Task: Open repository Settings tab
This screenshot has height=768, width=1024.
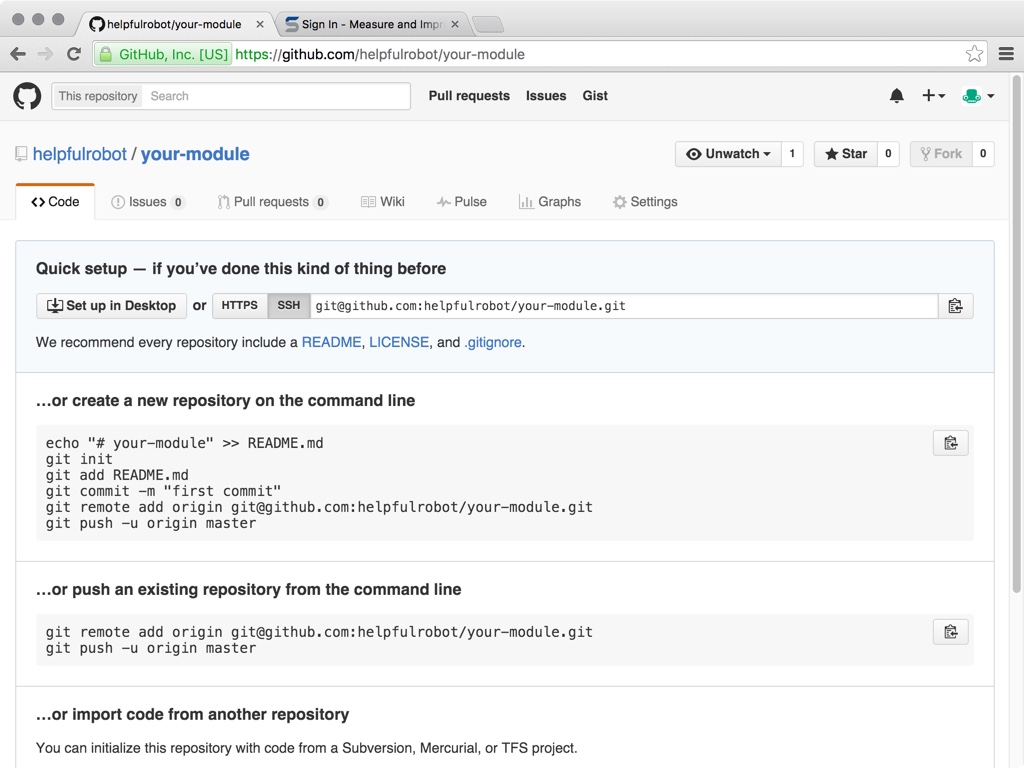Action: point(645,202)
